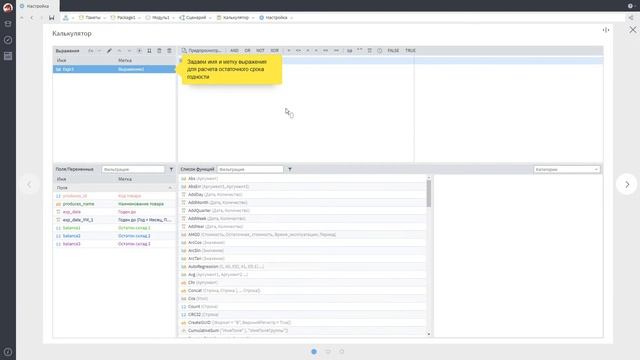This screenshot has height=360, width=640.
Task: Collapse the Поля group in fields list
Action: (x=170, y=188)
